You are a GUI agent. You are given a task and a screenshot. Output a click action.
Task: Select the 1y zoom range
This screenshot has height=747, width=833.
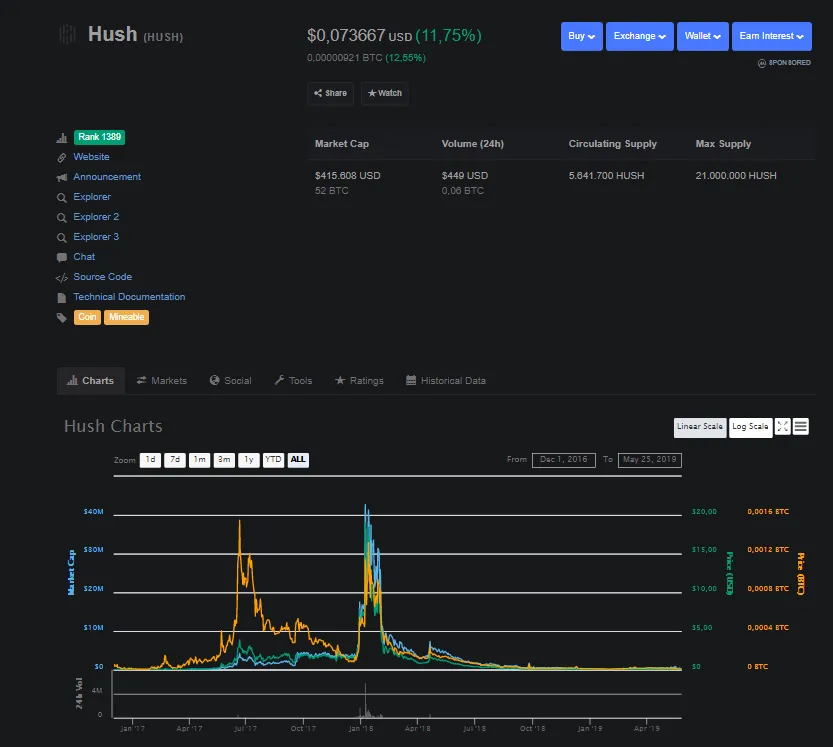point(249,460)
